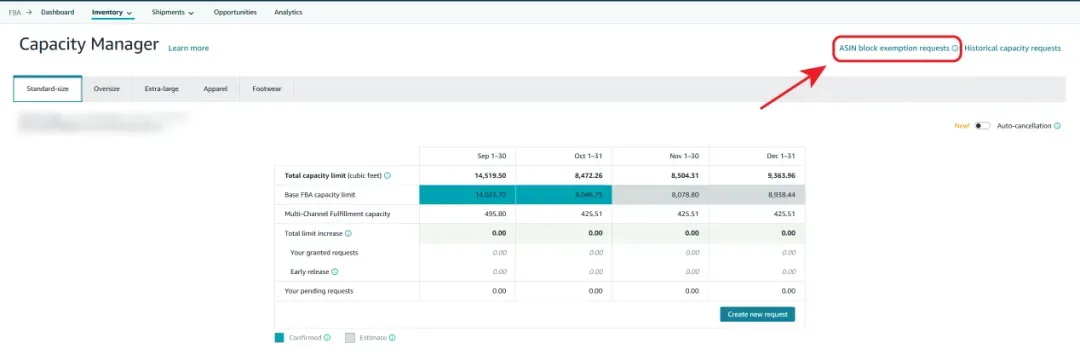This screenshot has width=1080, height=360.
Task: Switch to the Oversize tab
Action: click(x=107, y=89)
